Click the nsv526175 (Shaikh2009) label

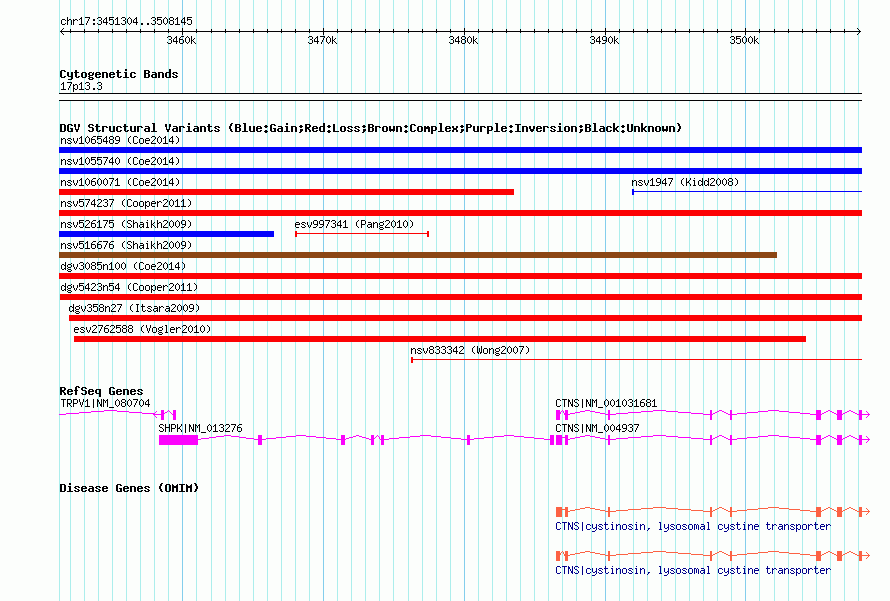(126, 224)
